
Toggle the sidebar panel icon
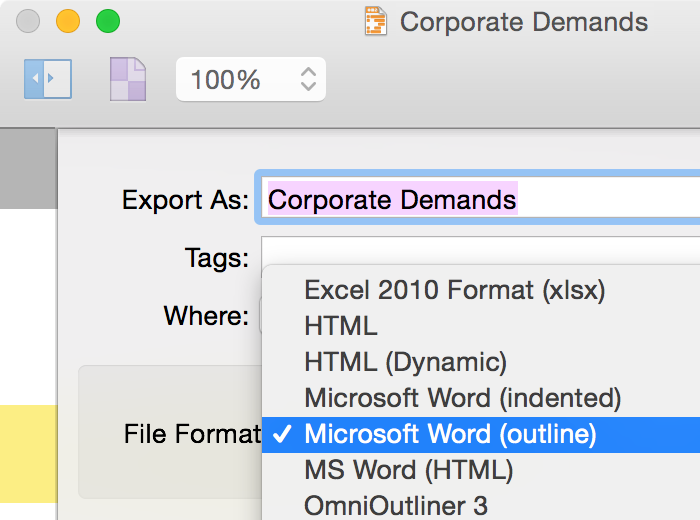coord(48,79)
